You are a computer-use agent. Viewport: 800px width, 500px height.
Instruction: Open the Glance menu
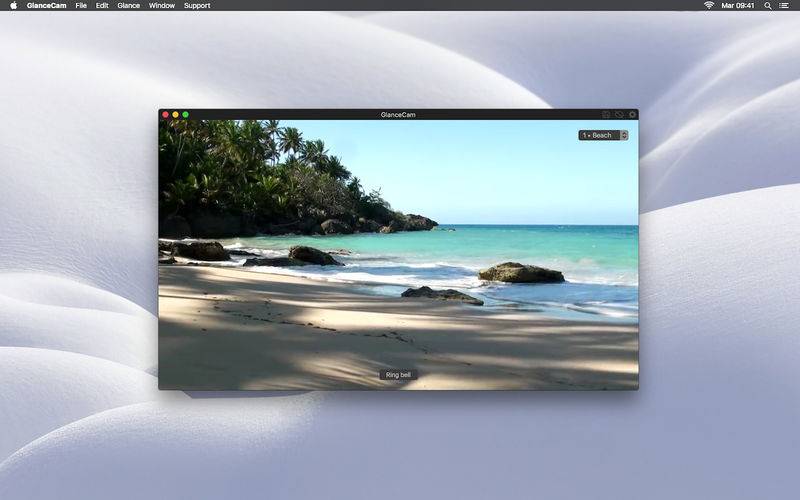129,6
